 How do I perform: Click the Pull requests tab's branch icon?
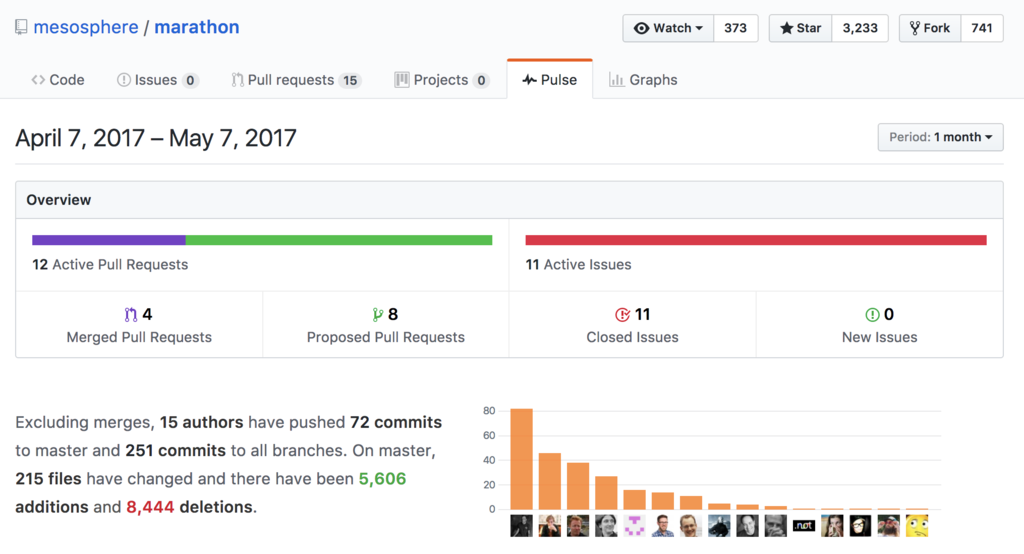coord(237,80)
